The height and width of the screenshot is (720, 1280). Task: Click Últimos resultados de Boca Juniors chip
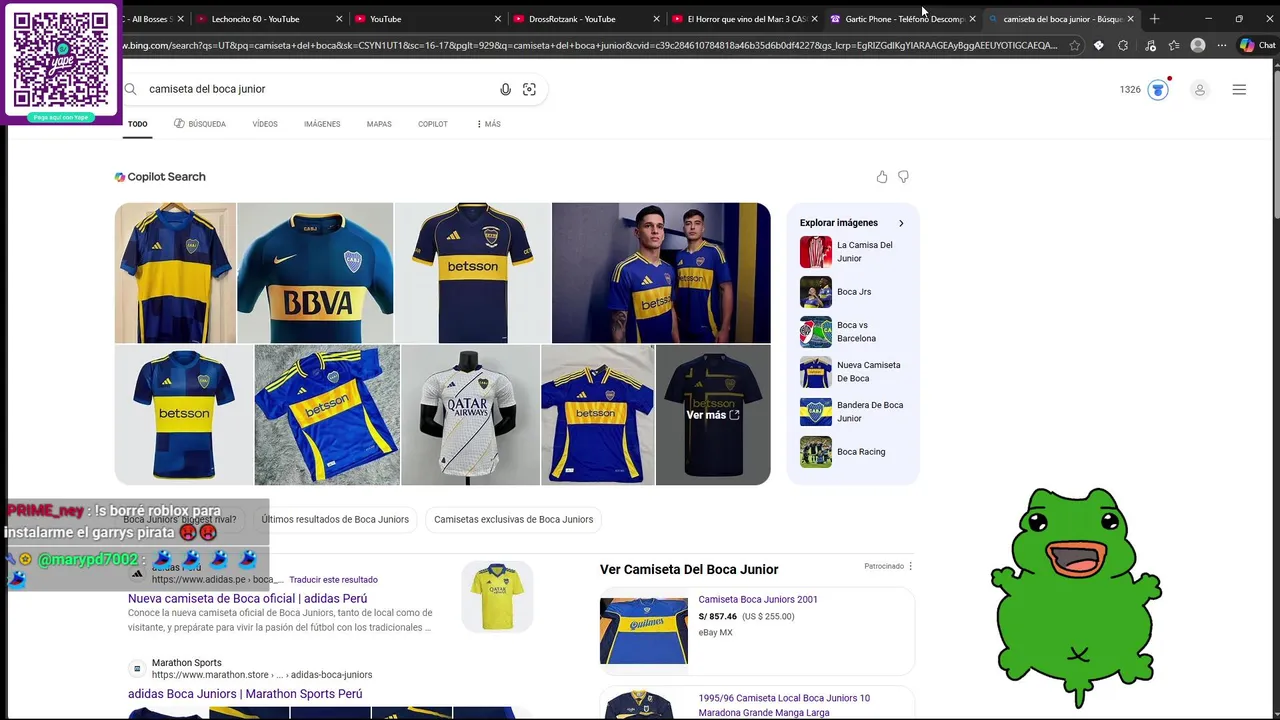(335, 519)
